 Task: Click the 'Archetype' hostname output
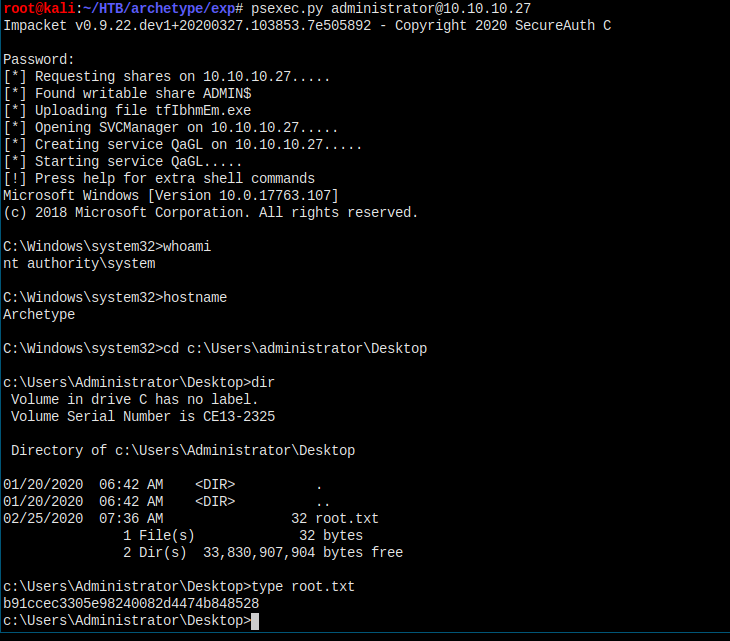(x=39, y=315)
